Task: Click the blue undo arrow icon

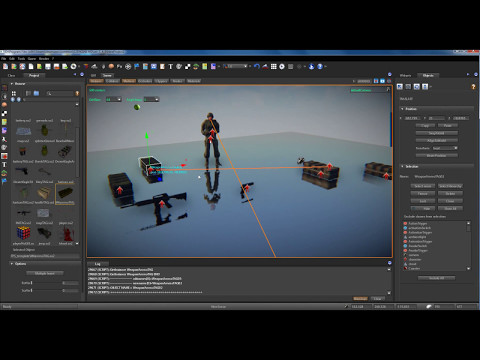Action: point(256,67)
